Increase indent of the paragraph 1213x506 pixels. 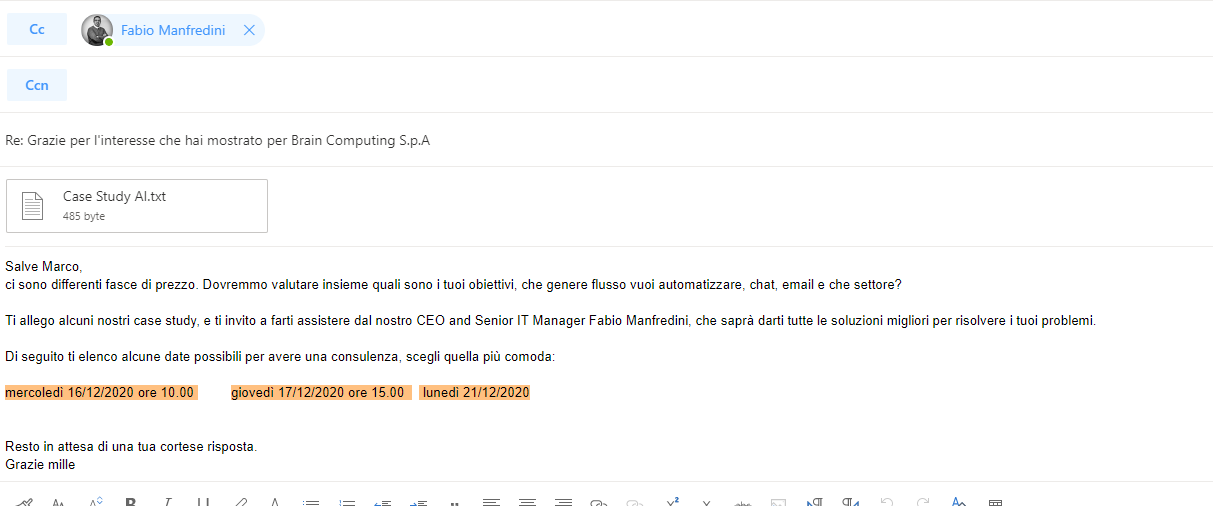pyautogui.click(x=419, y=502)
